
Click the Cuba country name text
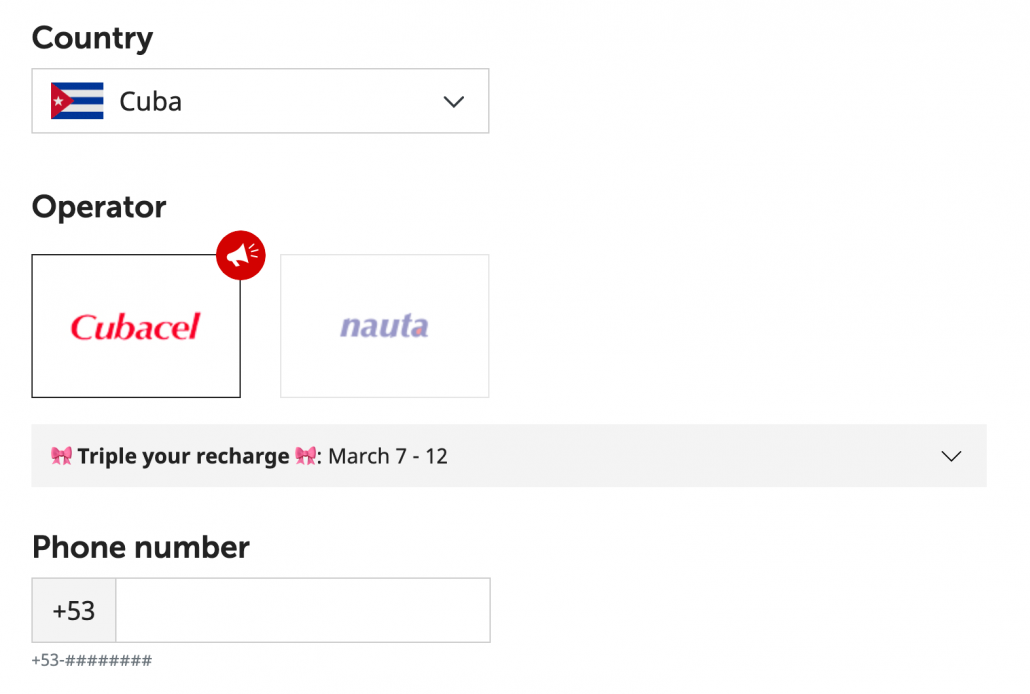(150, 101)
